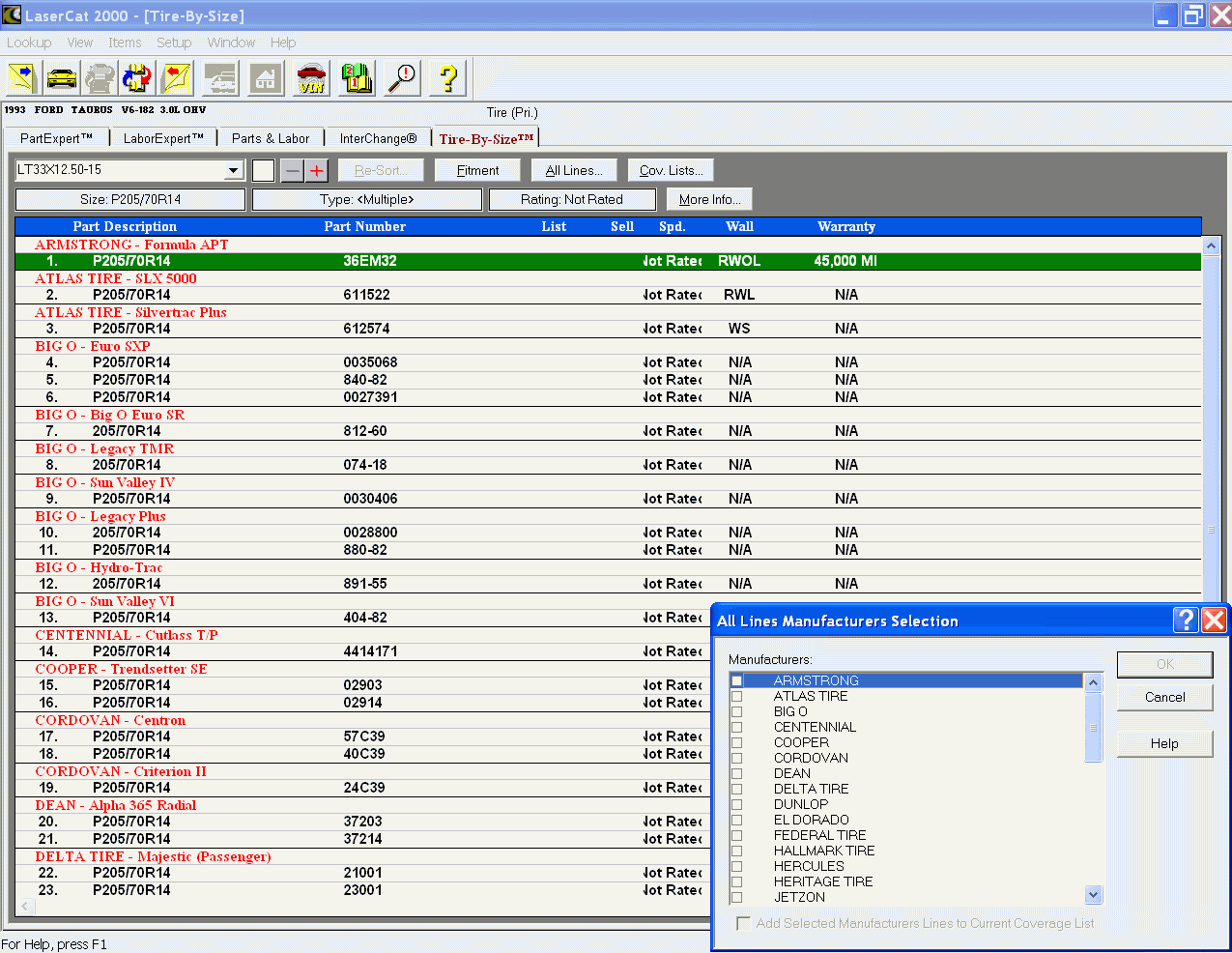Switch to the PartExpert tab
Image resolution: width=1232 pixels, height=953 pixels.
57,138
